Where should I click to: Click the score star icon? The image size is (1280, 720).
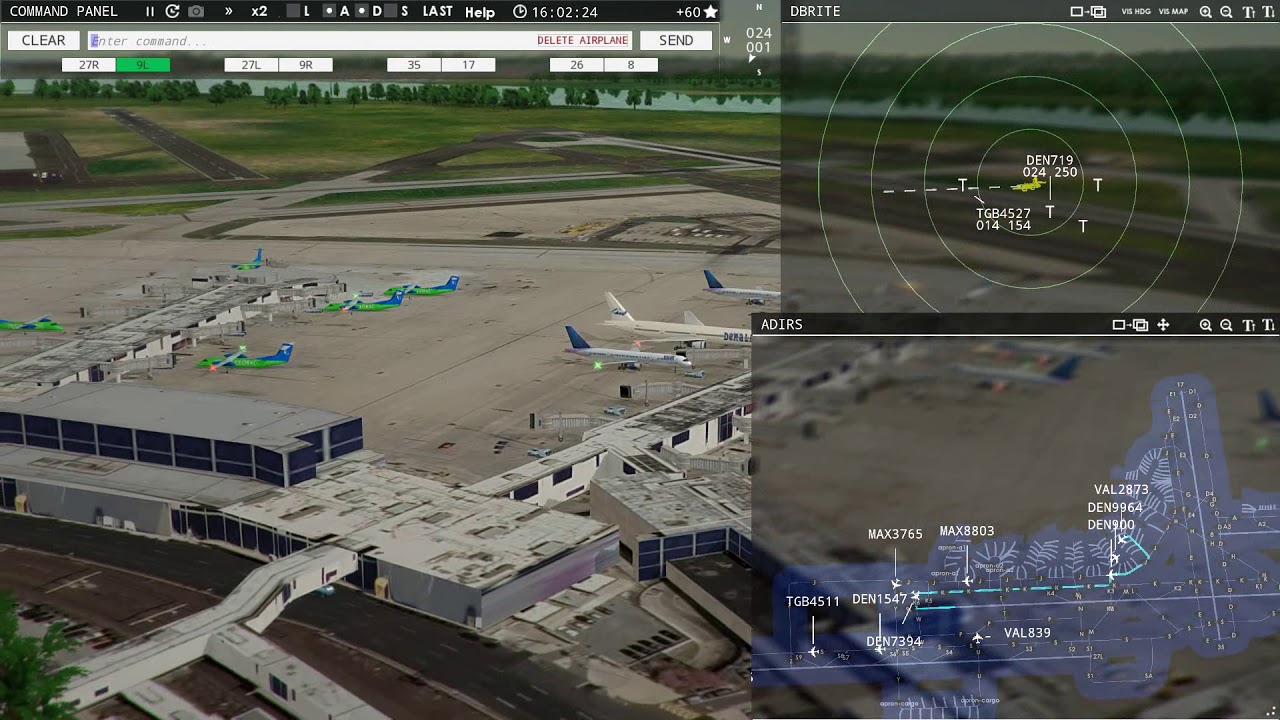711,12
